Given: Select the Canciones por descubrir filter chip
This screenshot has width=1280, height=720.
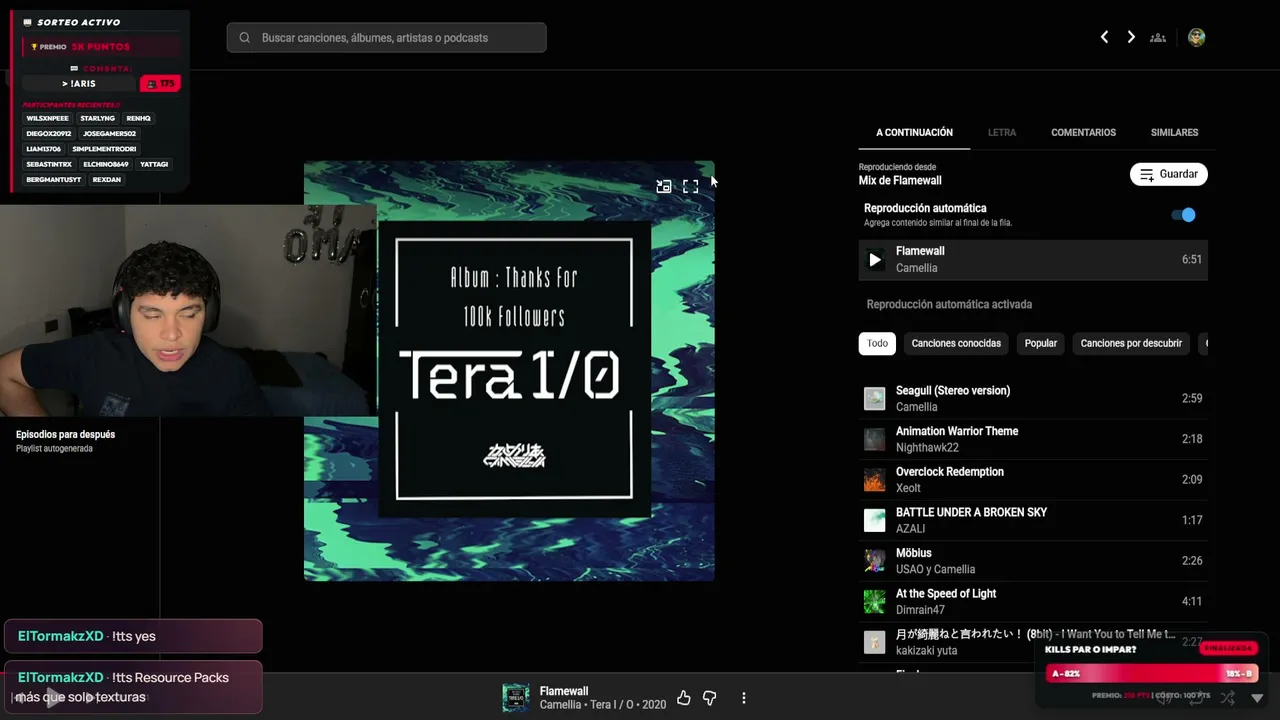Looking at the screenshot, I should click(x=1131, y=343).
